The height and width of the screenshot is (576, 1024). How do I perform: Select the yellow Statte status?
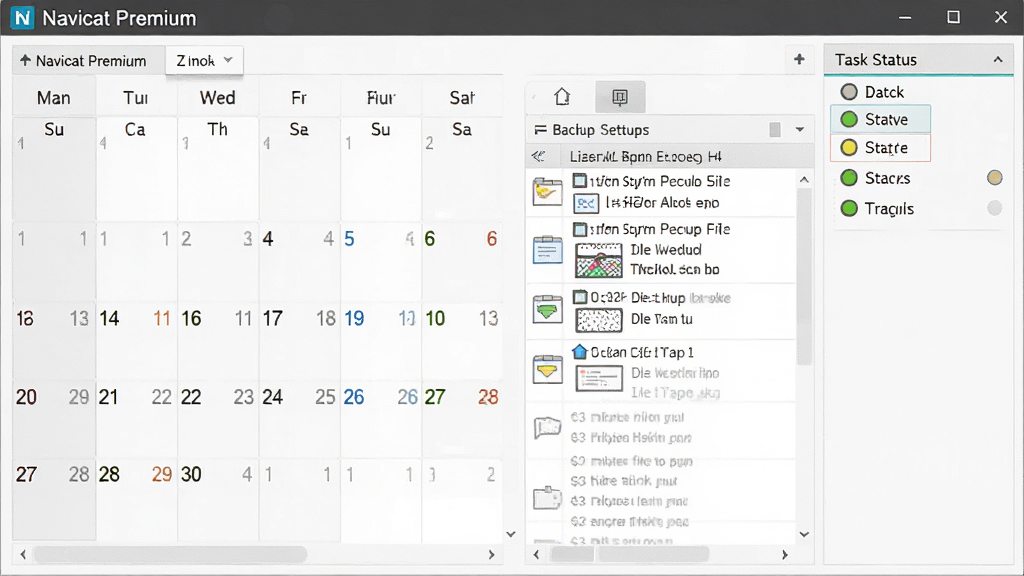[x=880, y=148]
